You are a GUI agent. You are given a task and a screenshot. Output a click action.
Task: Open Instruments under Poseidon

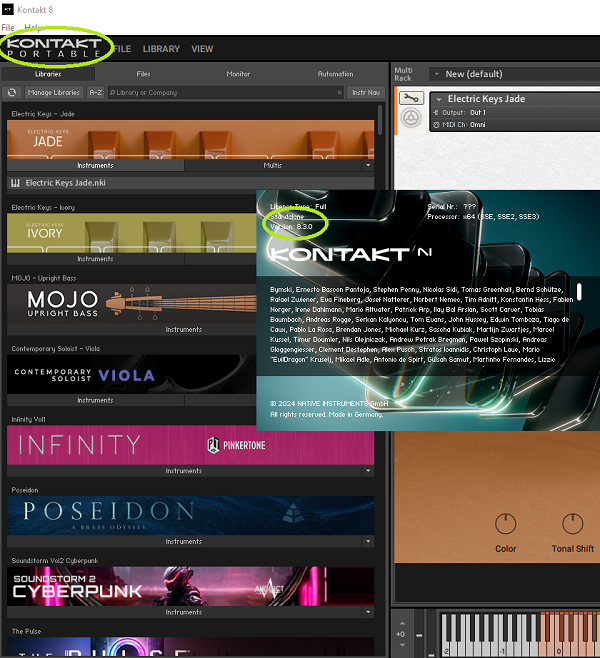[x=183, y=541]
